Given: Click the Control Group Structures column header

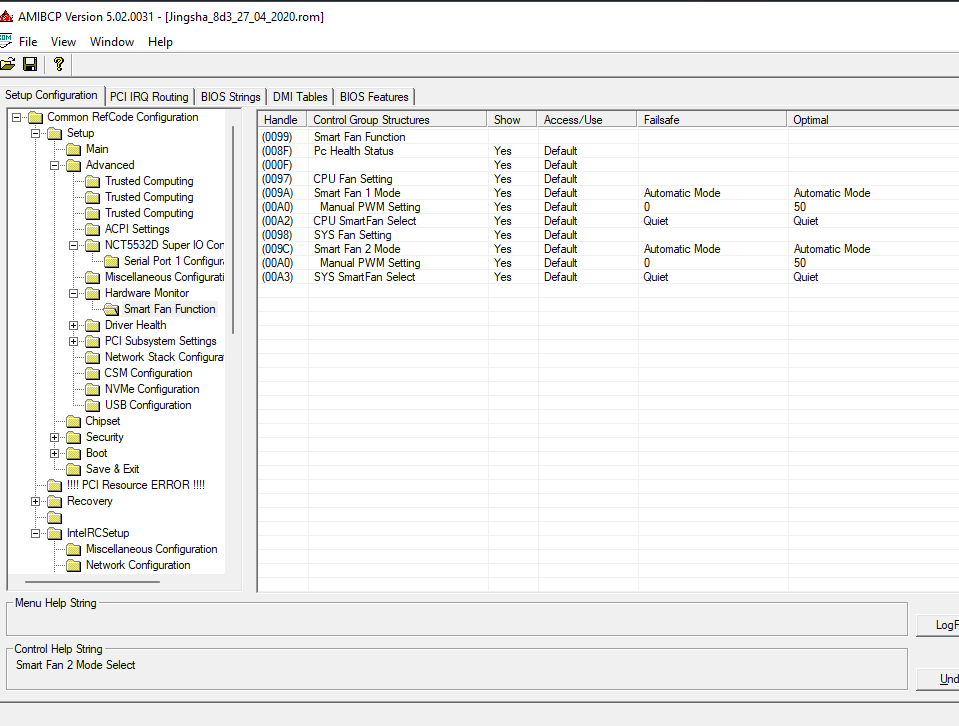Looking at the screenshot, I should tap(397, 120).
